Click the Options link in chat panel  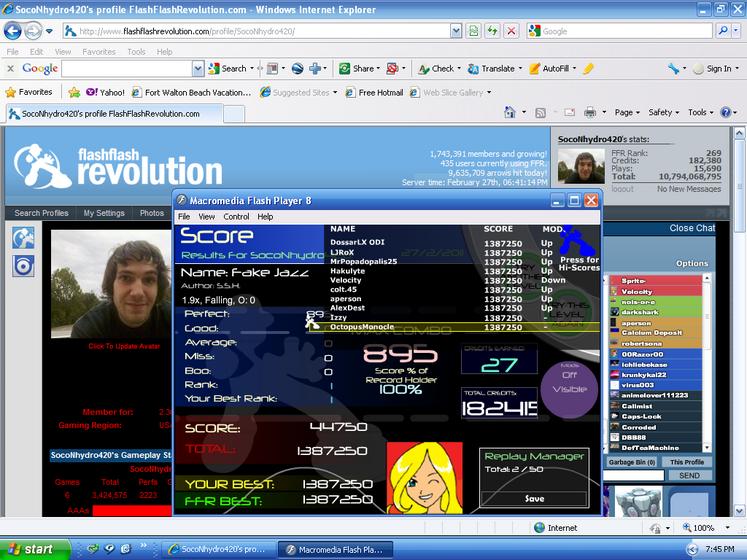tap(692, 264)
